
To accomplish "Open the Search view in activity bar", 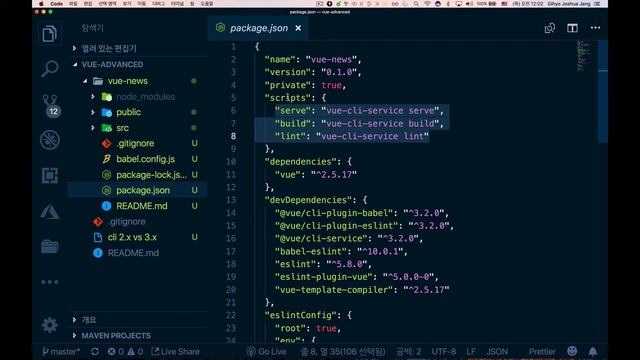I will [x=49, y=69].
